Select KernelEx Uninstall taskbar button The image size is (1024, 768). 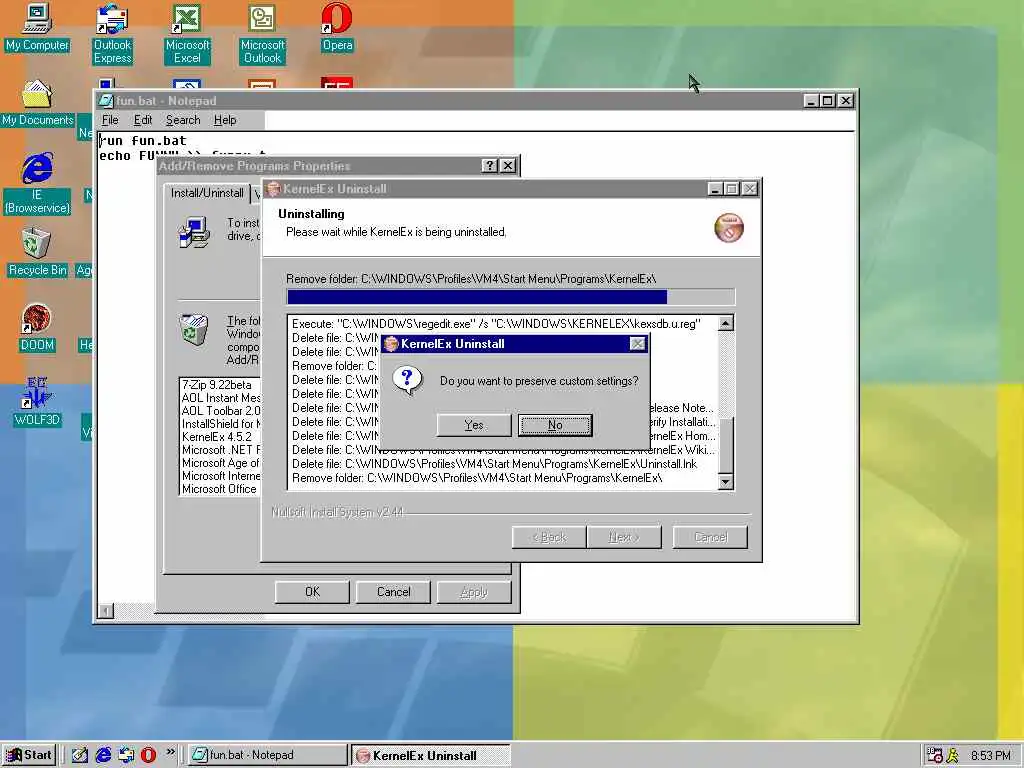(430, 756)
